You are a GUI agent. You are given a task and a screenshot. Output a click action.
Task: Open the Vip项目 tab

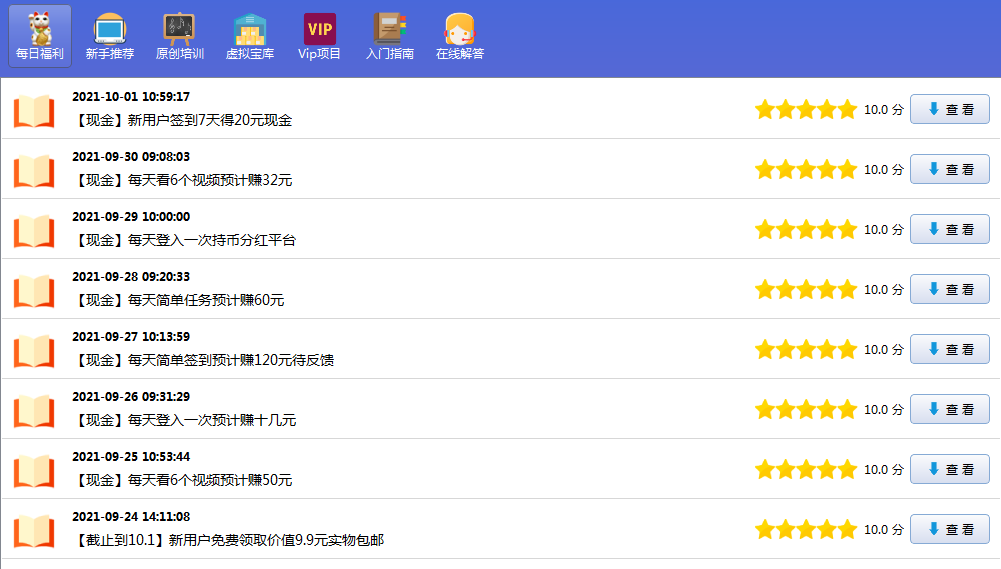click(x=319, y=36)
